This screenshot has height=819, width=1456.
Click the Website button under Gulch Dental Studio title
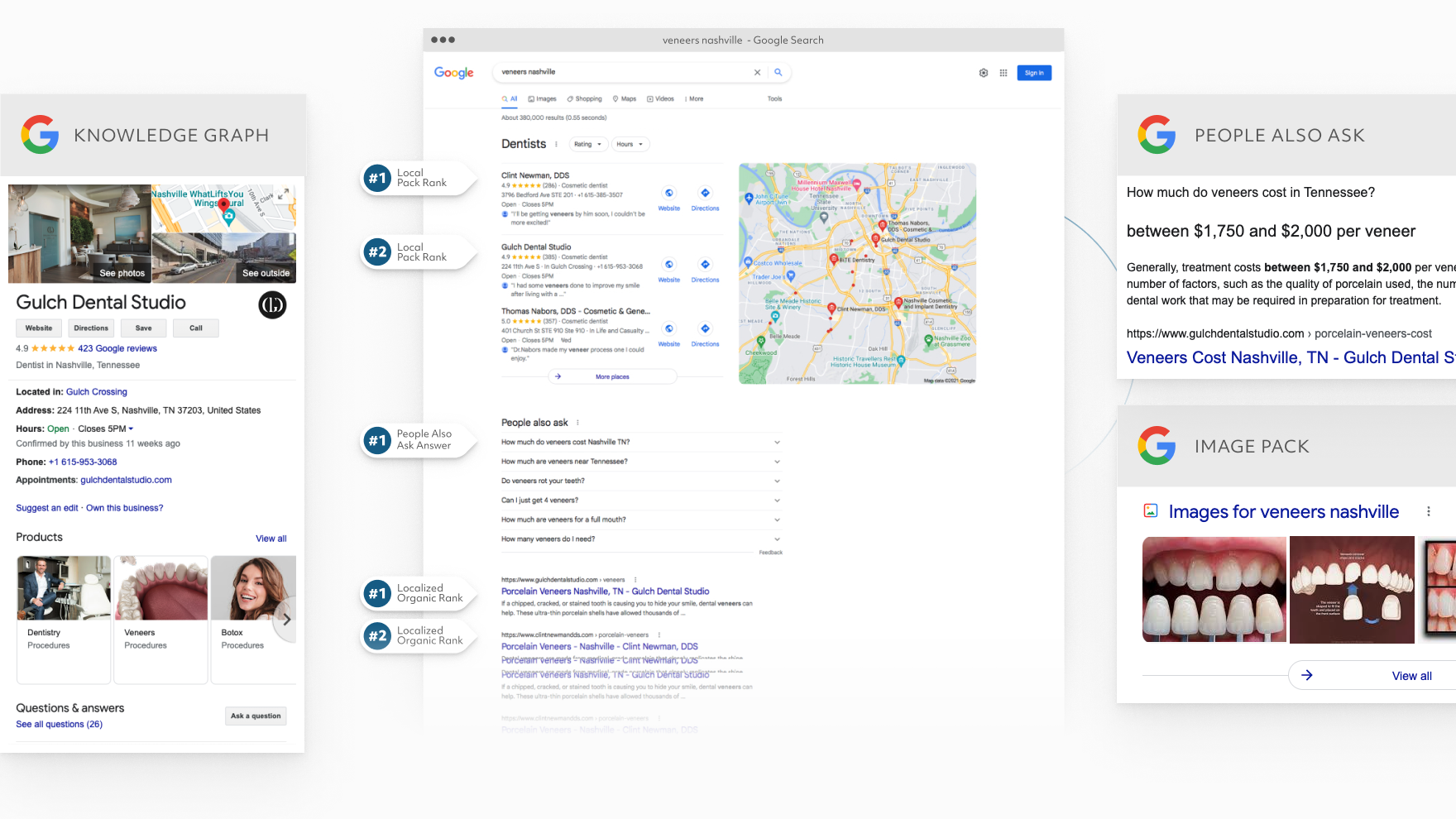pyautogui.click(x=39, y=328)
